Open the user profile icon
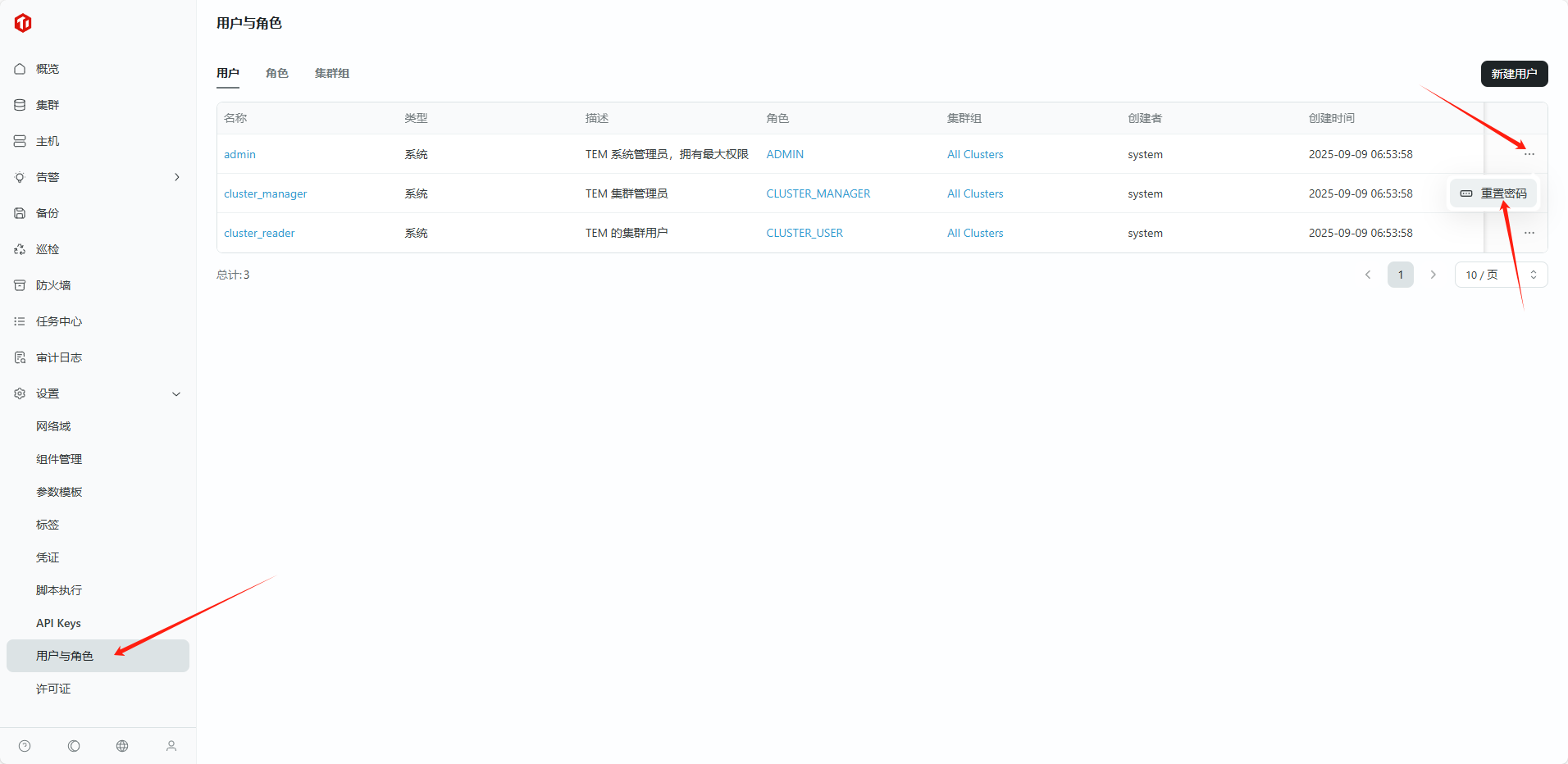 tap(171, 746)
